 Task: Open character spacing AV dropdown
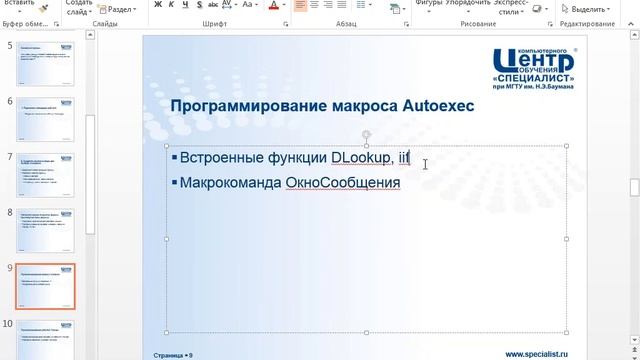[229, 5]
